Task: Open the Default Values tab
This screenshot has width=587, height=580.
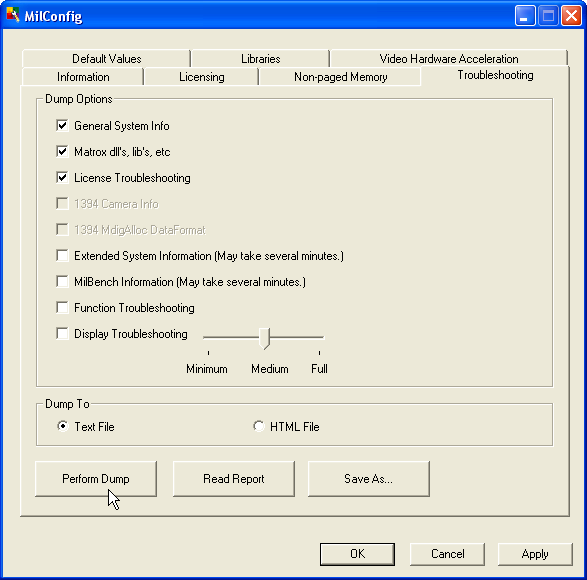Action: [106, 59]
